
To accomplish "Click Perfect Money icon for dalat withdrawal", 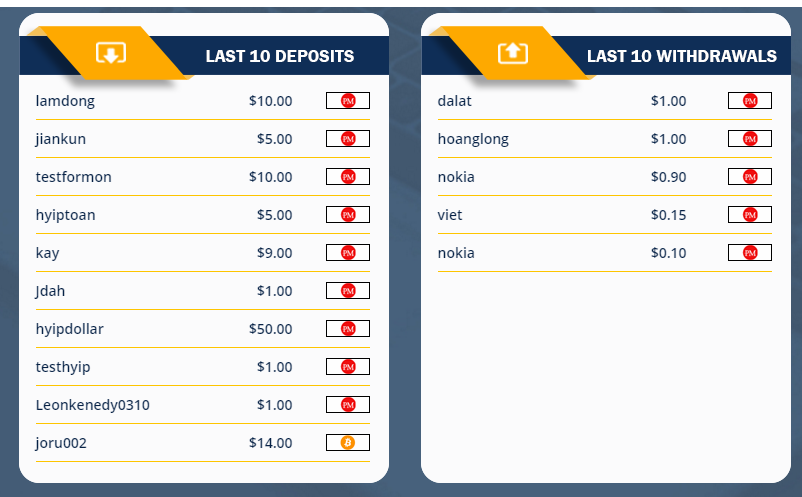I will [x=750, y=101].
